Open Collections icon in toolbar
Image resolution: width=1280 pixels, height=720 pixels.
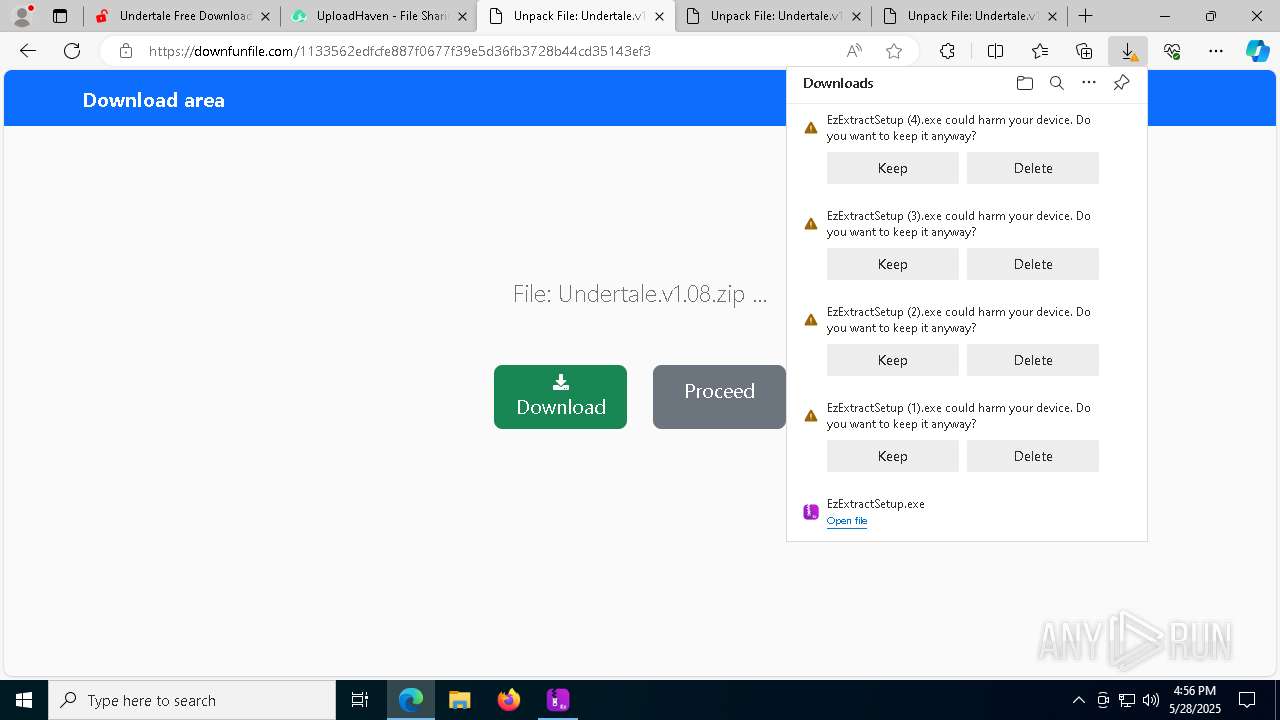[1084, 51]
